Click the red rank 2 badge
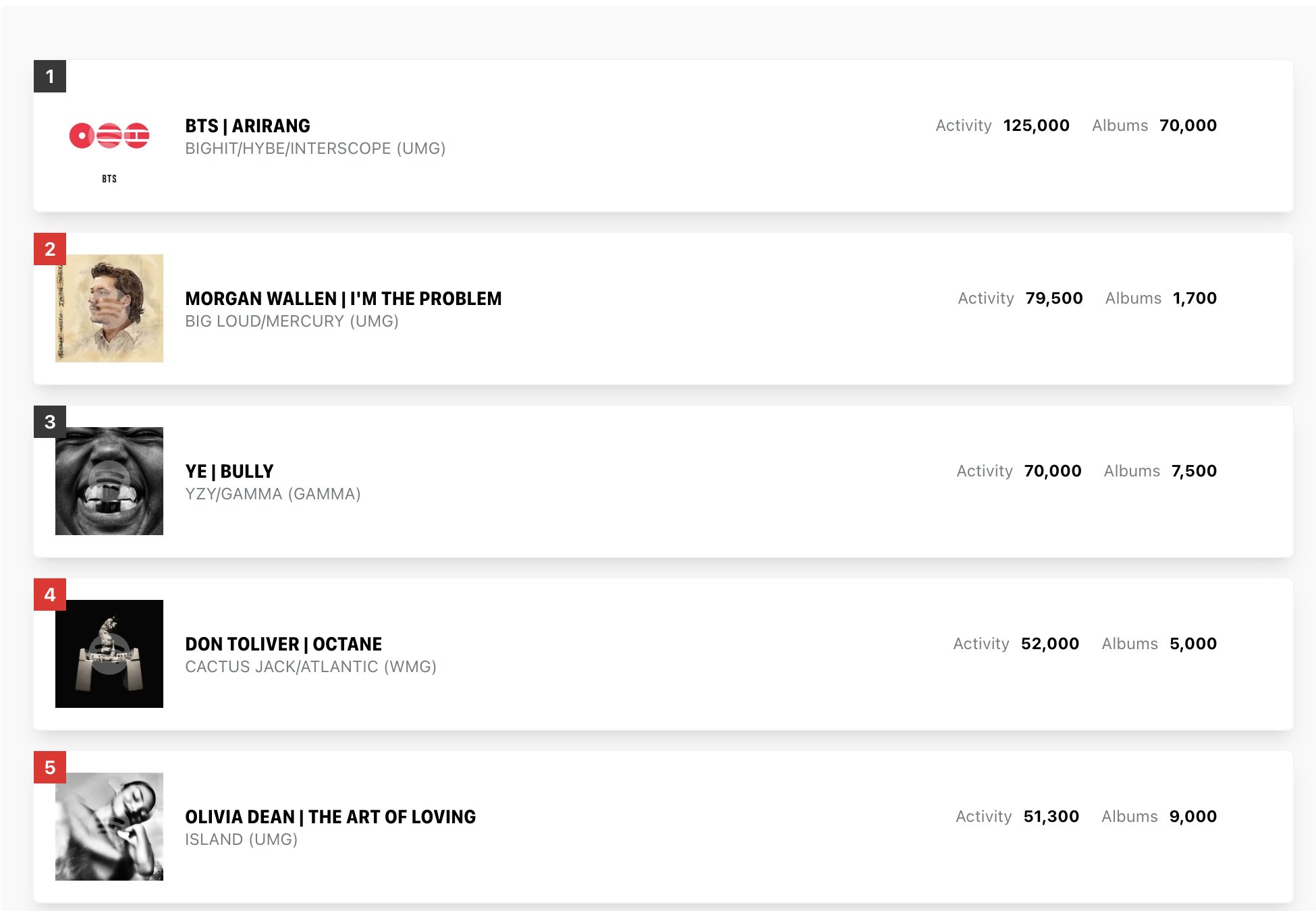This screenshot has width=1316, height=911. point(50,249)
